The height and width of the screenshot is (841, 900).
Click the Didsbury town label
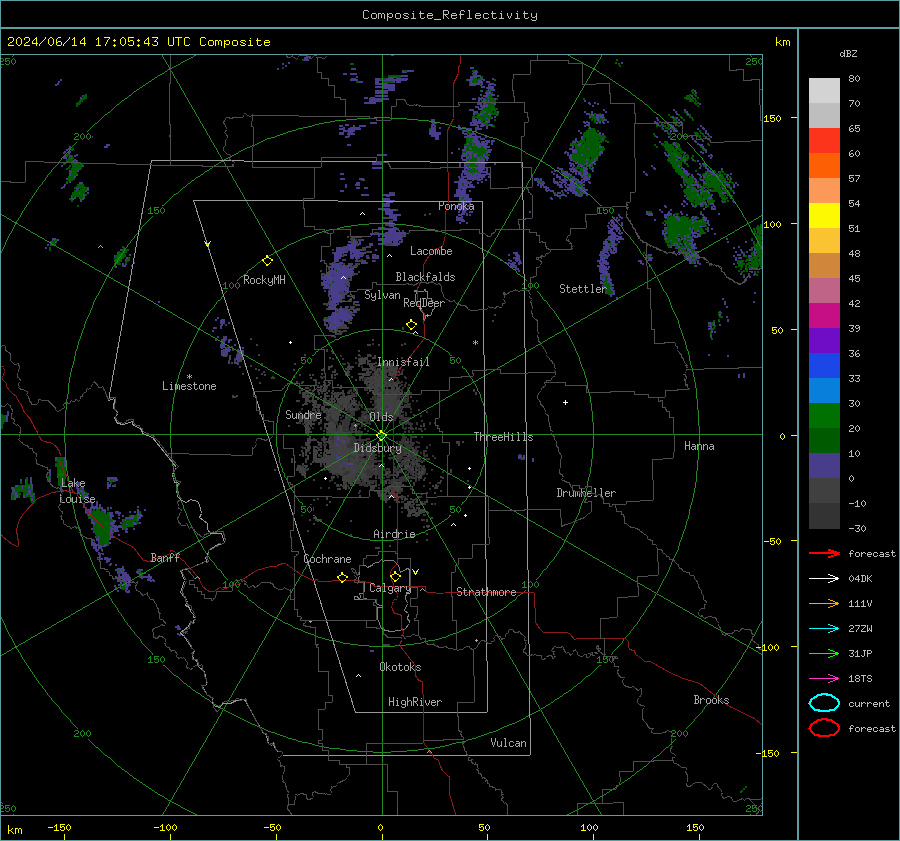(377, 448)
